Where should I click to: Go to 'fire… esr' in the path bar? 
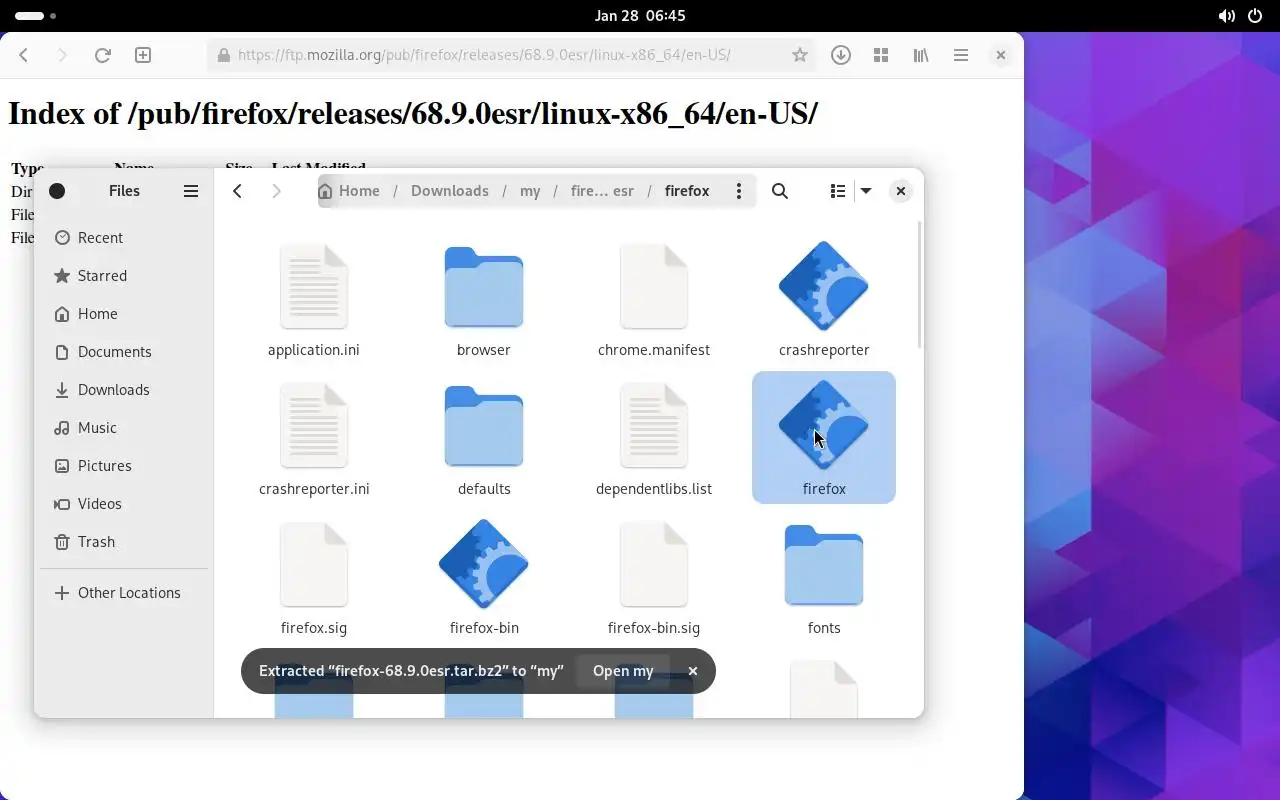(602, 191)
